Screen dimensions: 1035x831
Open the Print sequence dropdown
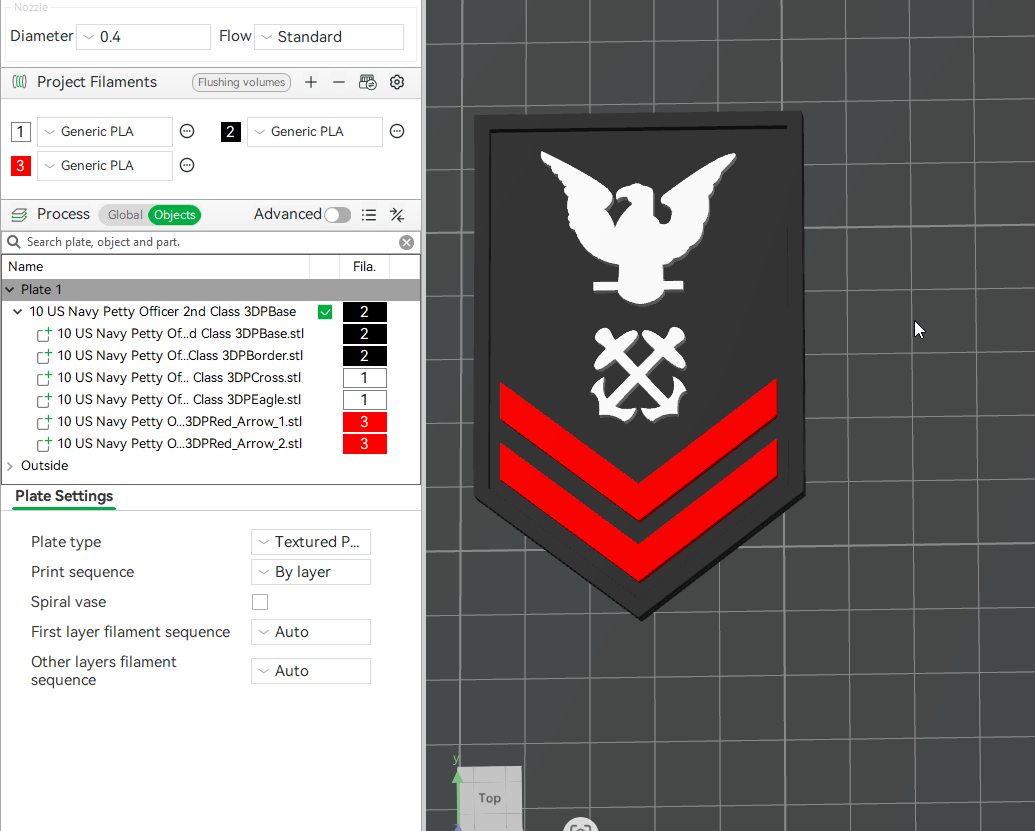310,571
